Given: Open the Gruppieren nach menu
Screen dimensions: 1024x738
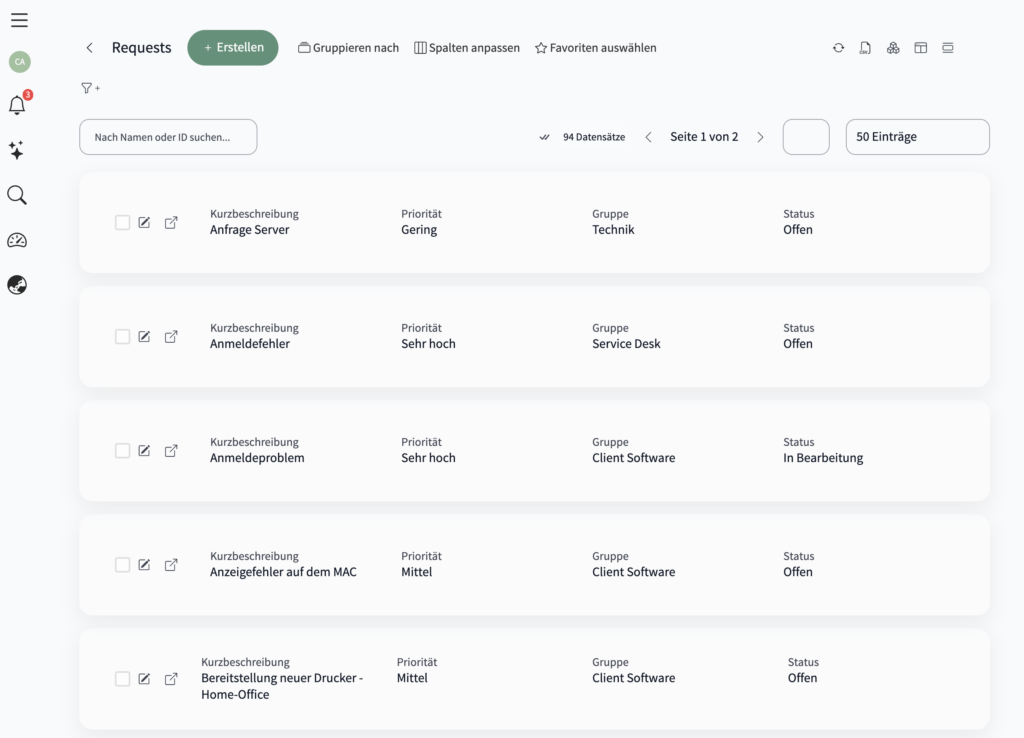Looking at the screenshot, I should [x=348, y=48].
